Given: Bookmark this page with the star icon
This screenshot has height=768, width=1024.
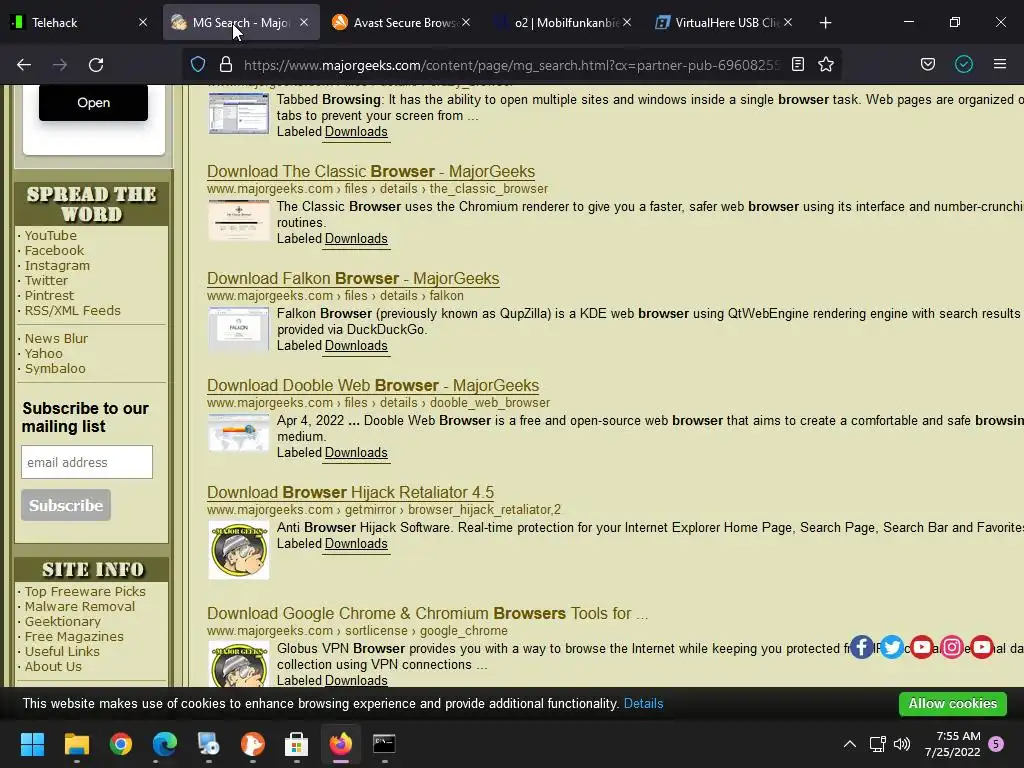Looking at the screenshot, I should click(x=826, y=64).
